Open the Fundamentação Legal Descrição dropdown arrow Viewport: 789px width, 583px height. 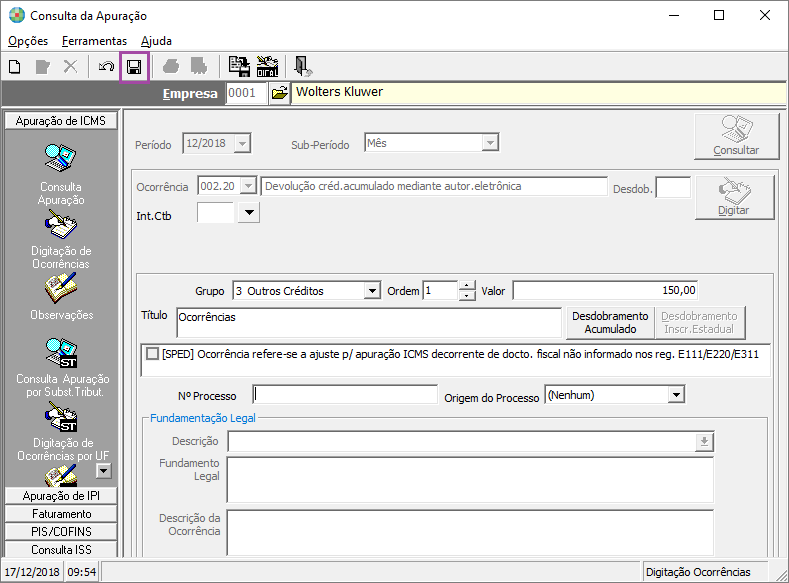pos(704,442)
